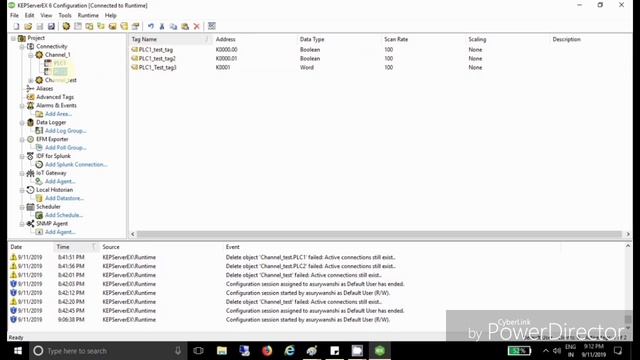Launch the Quick Client toolbar icon
This screenshot has height=360, width=640.
pyautogui.click(x=211, y=27)
